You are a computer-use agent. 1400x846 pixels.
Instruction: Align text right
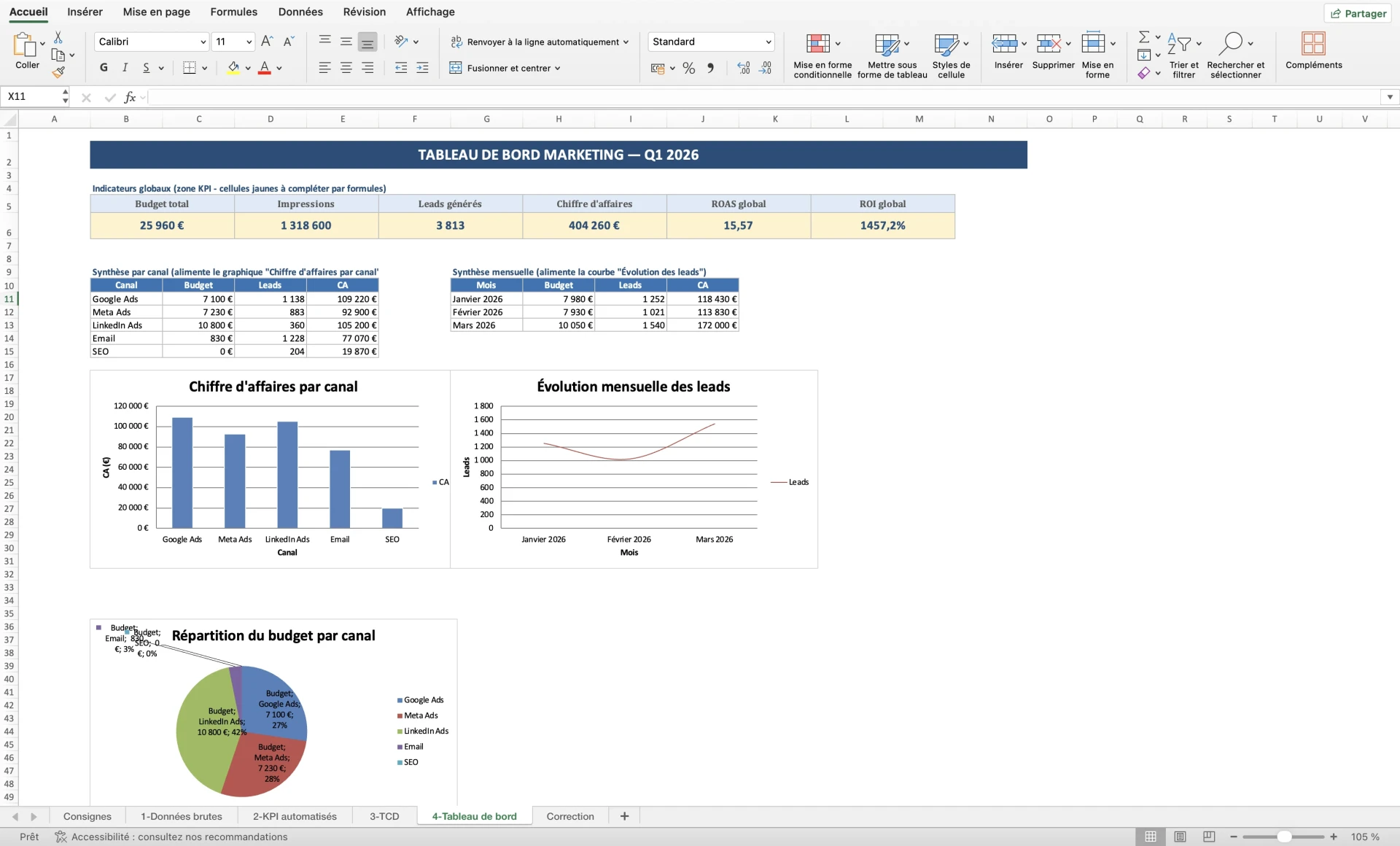pyautogui.click(x=367, y=68)
